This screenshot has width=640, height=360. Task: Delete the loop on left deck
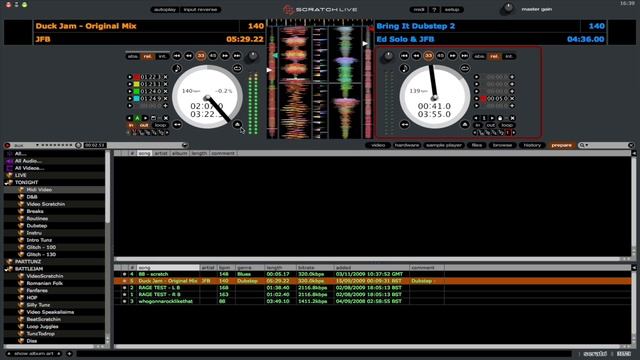tap(166, 118)
